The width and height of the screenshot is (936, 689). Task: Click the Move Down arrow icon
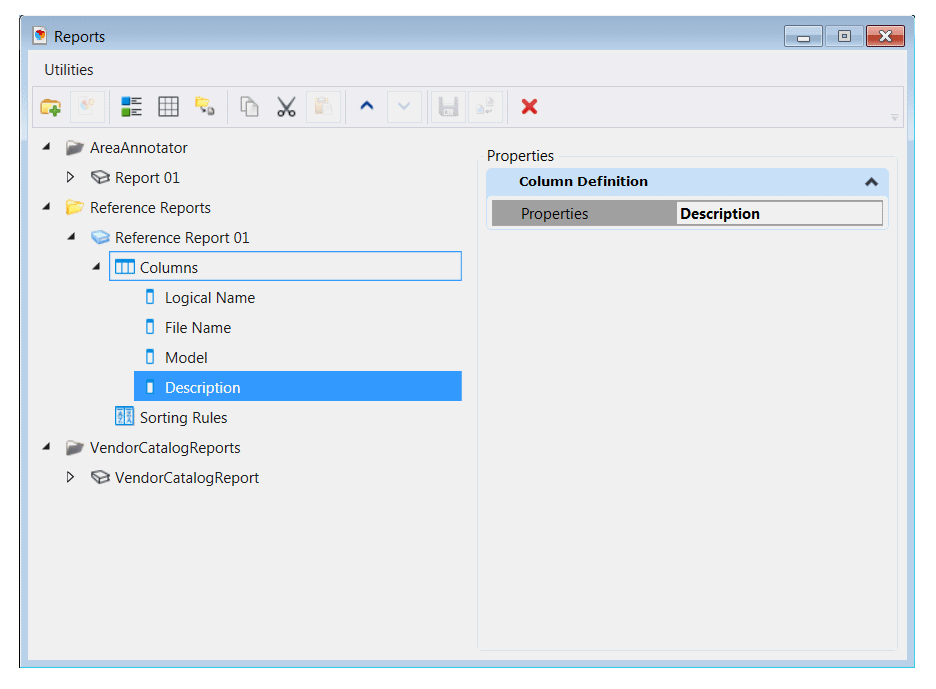[404, 107]
